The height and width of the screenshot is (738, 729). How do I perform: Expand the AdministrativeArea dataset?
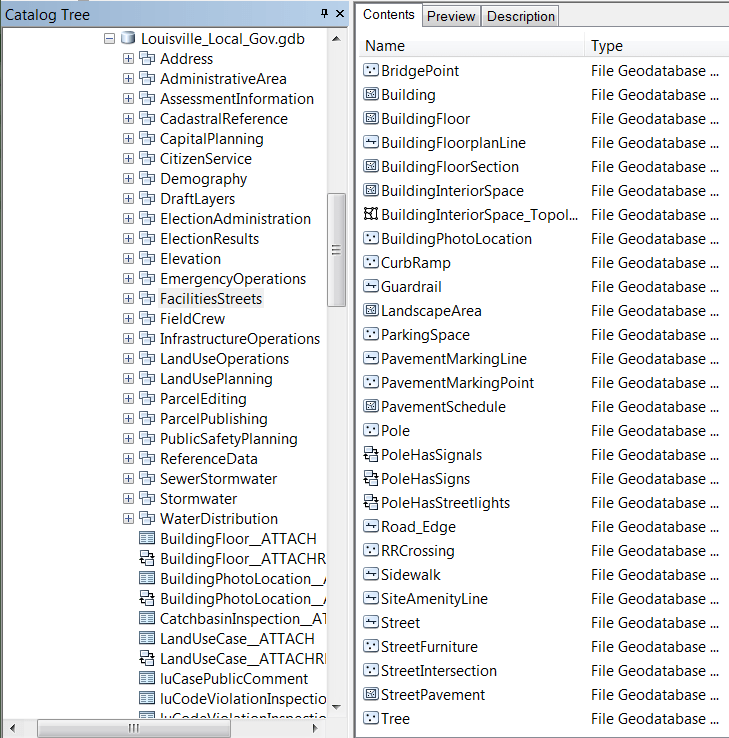click(x=128, y=79)
